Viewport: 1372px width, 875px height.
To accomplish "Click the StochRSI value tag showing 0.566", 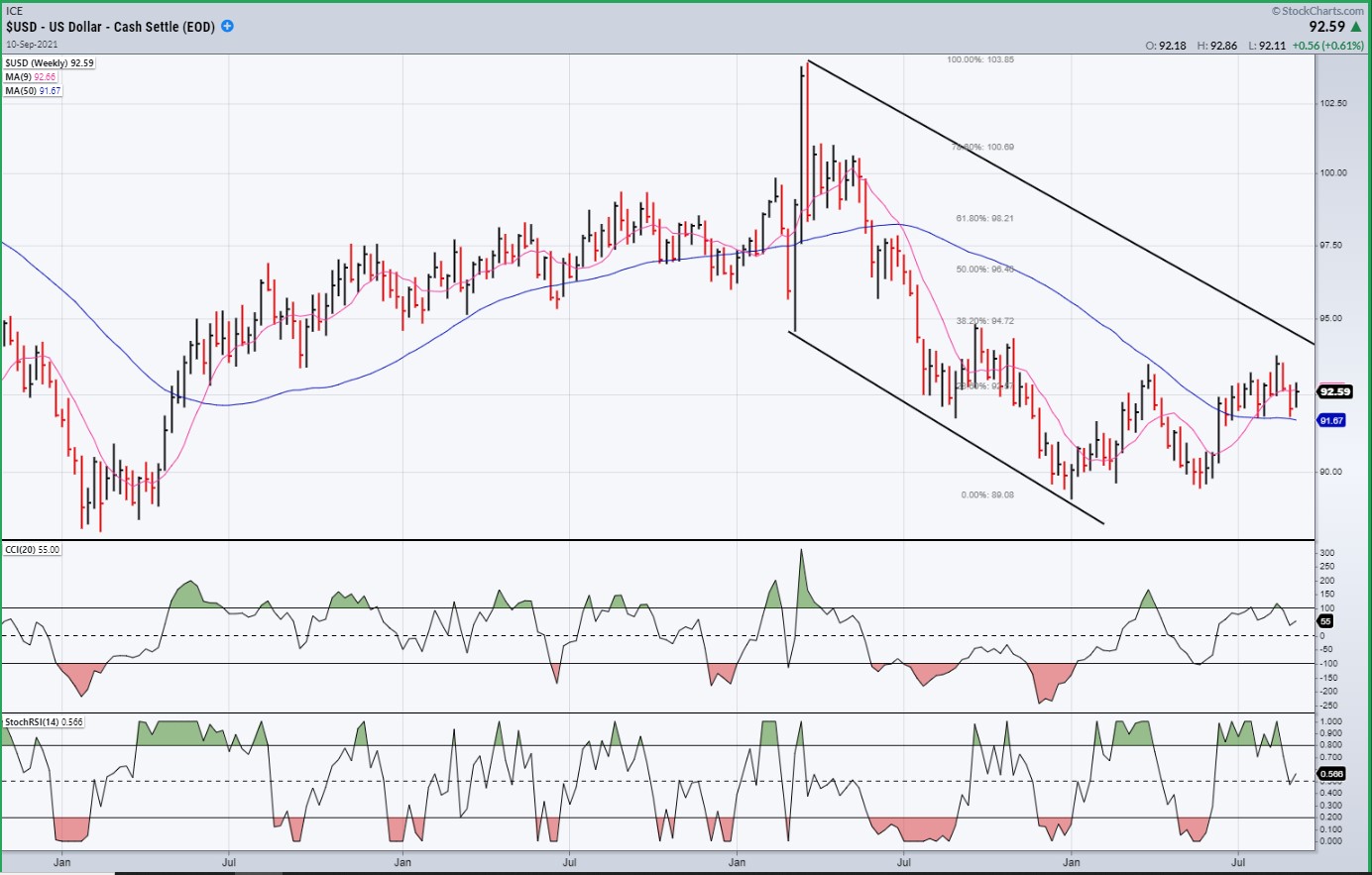I will [1331, 774].
